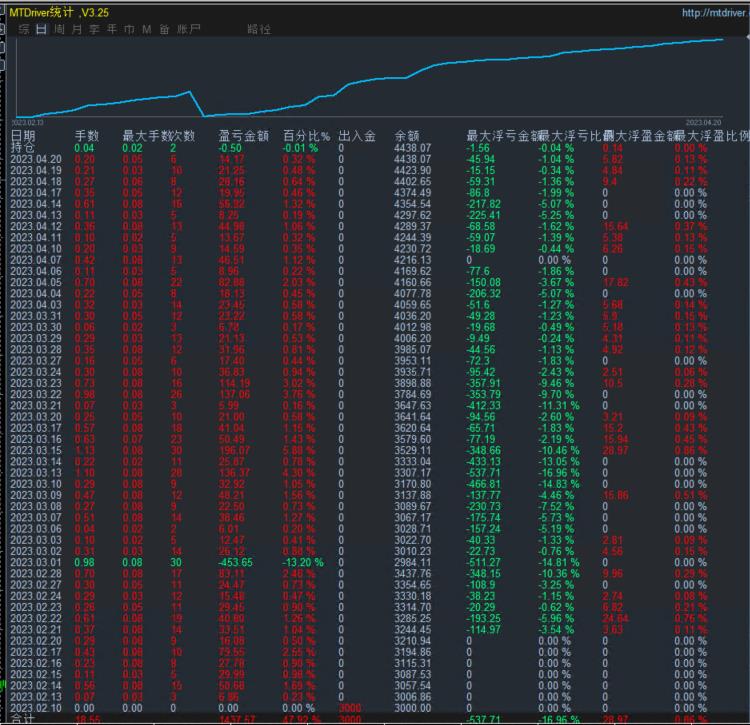Click the -537.71 floating loss for 2023.03.13
Image resolution: width=750 pixels, height=725 pixels.
click(484, 472)
